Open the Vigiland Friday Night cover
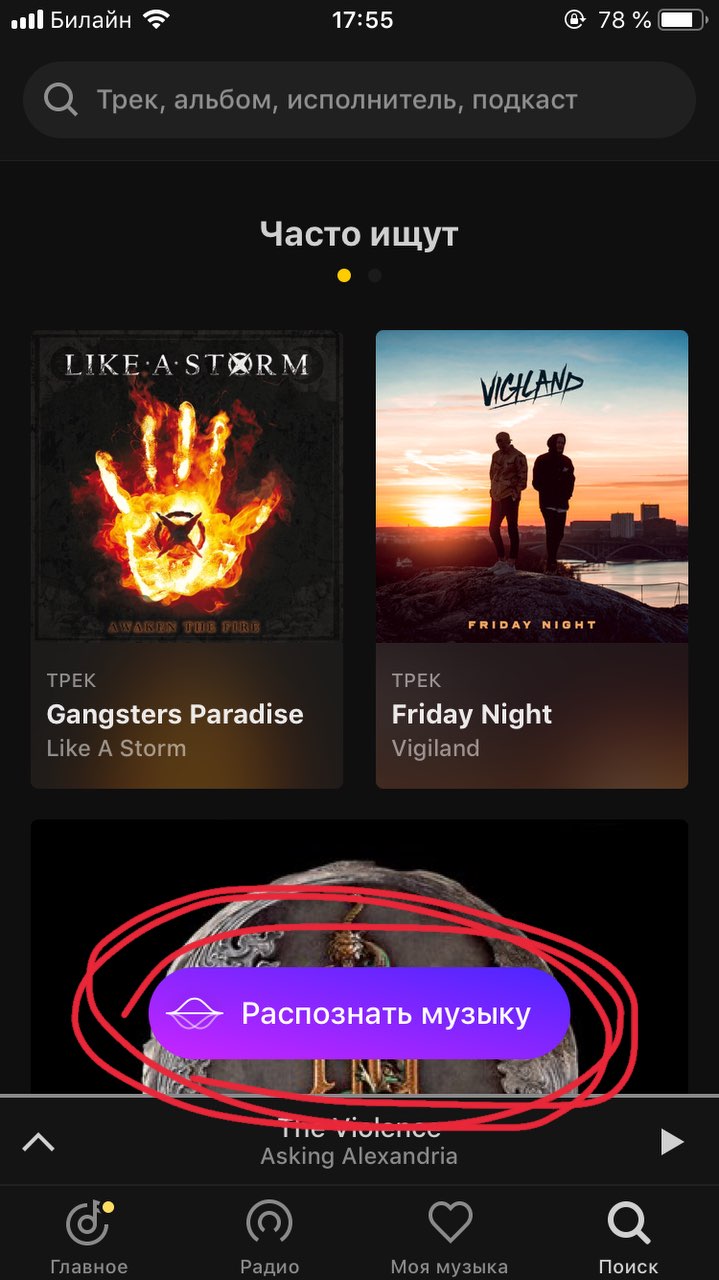The image size is (719, 1280). pos(532,486)
